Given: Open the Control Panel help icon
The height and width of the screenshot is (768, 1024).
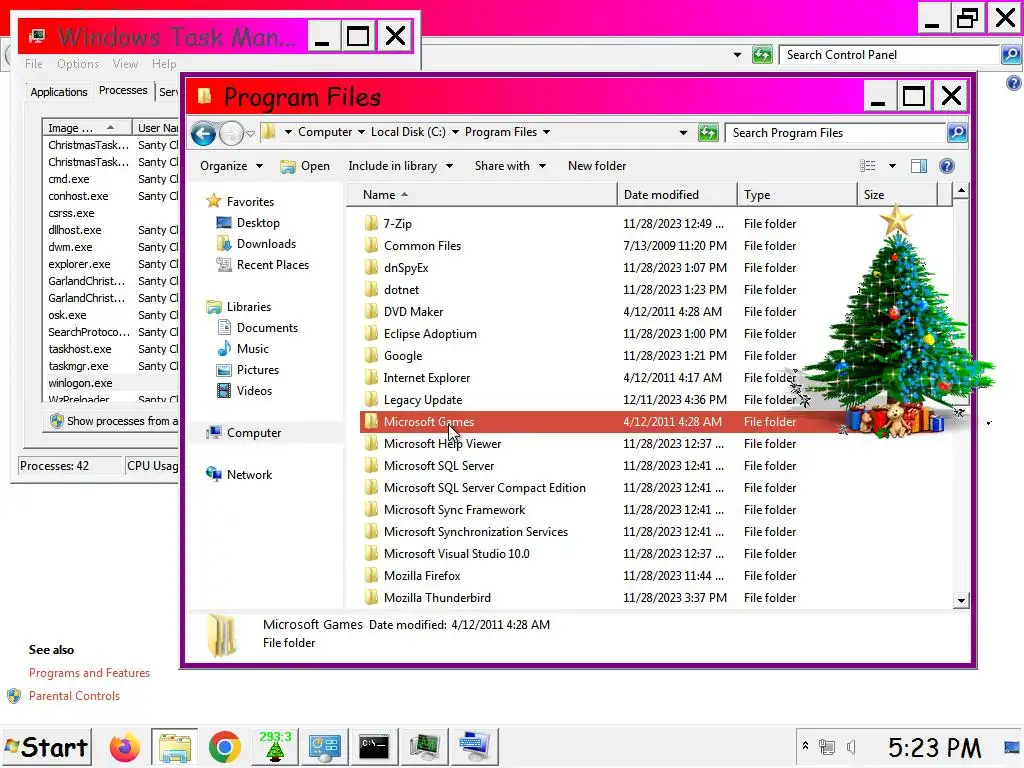Looking at the screenshot, I should [x=1014, y=83].
